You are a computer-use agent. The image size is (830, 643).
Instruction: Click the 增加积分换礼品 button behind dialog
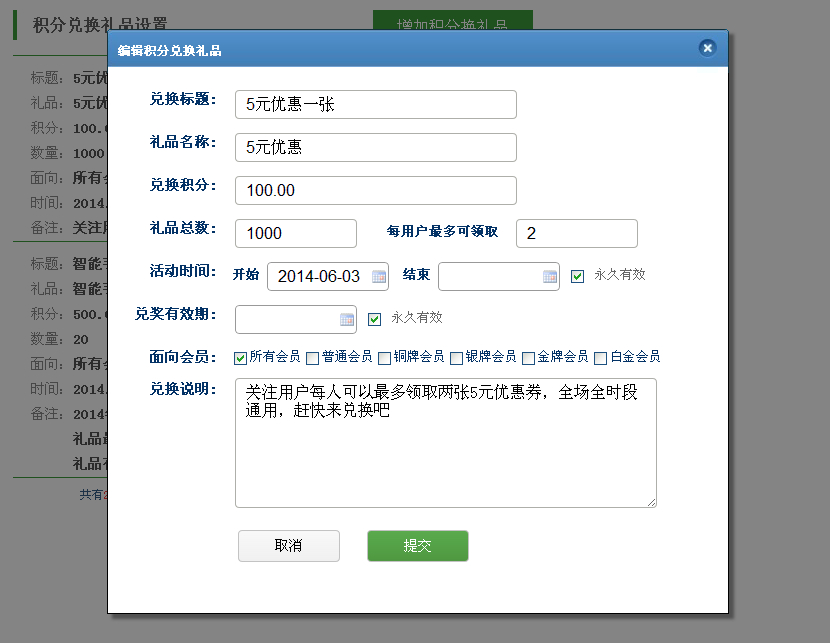[x=453, y=20]
